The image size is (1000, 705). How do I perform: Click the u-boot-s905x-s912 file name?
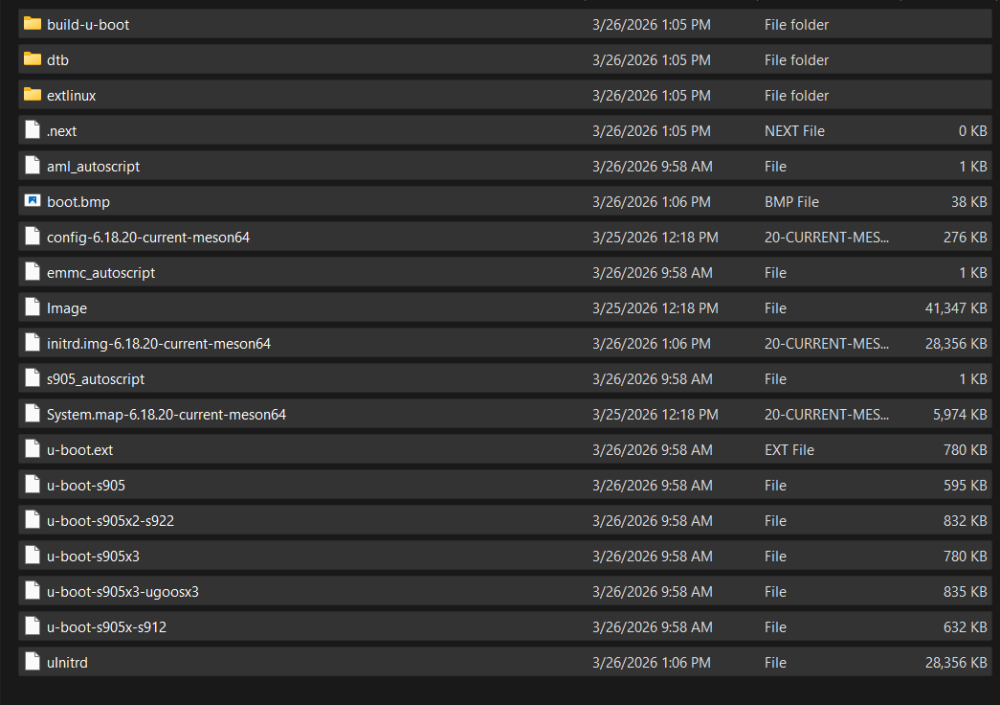107,627
